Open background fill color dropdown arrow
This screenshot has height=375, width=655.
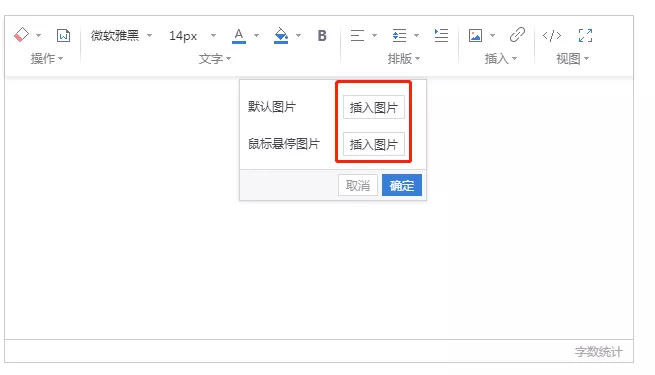(x=298, y=35)
